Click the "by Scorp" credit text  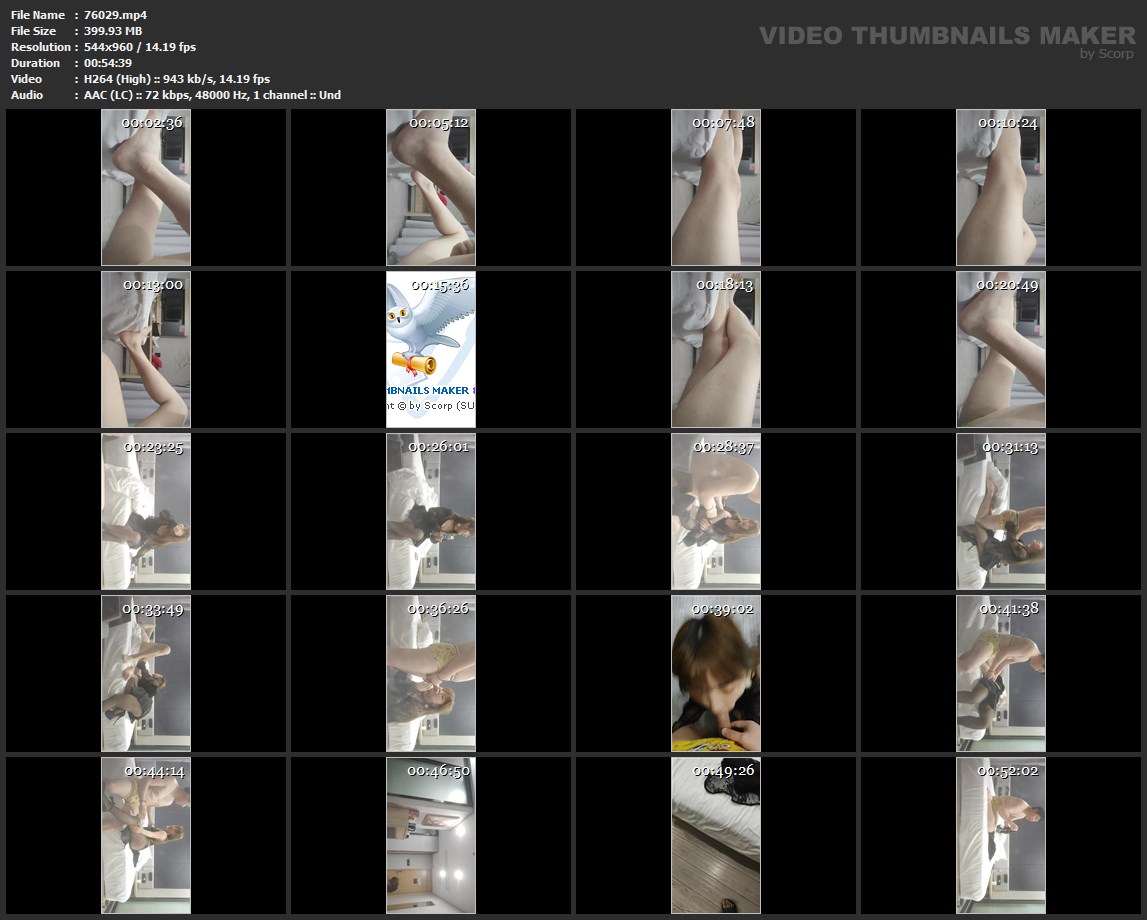click(1106, 54)
